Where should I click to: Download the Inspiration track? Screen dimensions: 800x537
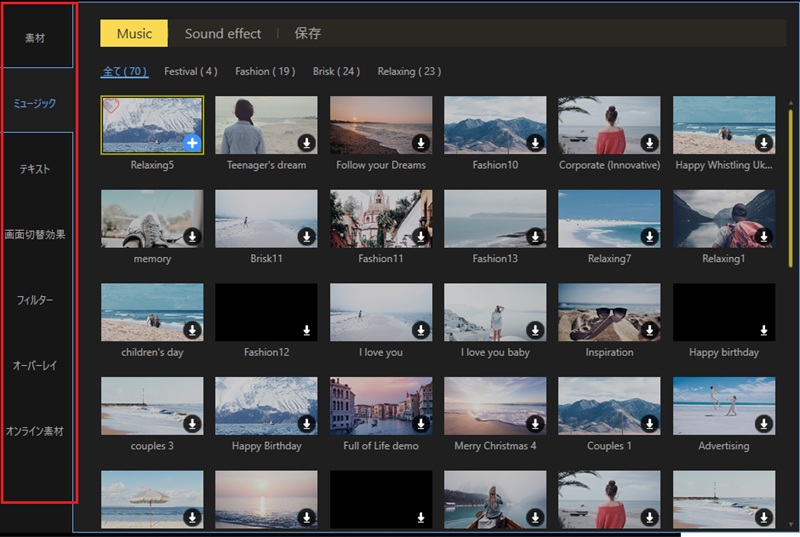coord(649,330)
